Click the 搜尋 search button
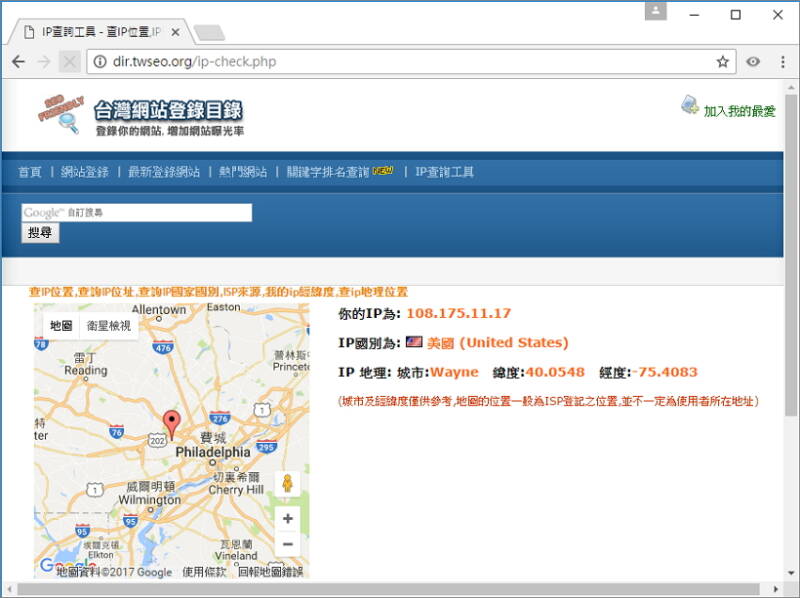 (40, 233)
